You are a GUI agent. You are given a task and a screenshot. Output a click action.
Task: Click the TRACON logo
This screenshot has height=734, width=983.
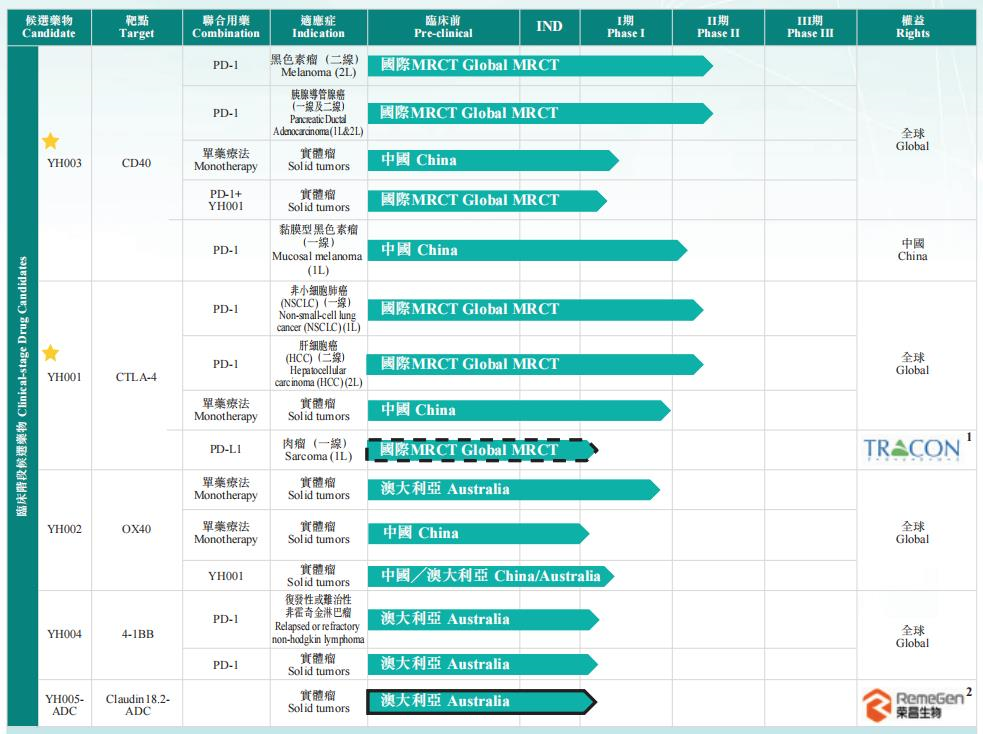(x=911, y=449)
